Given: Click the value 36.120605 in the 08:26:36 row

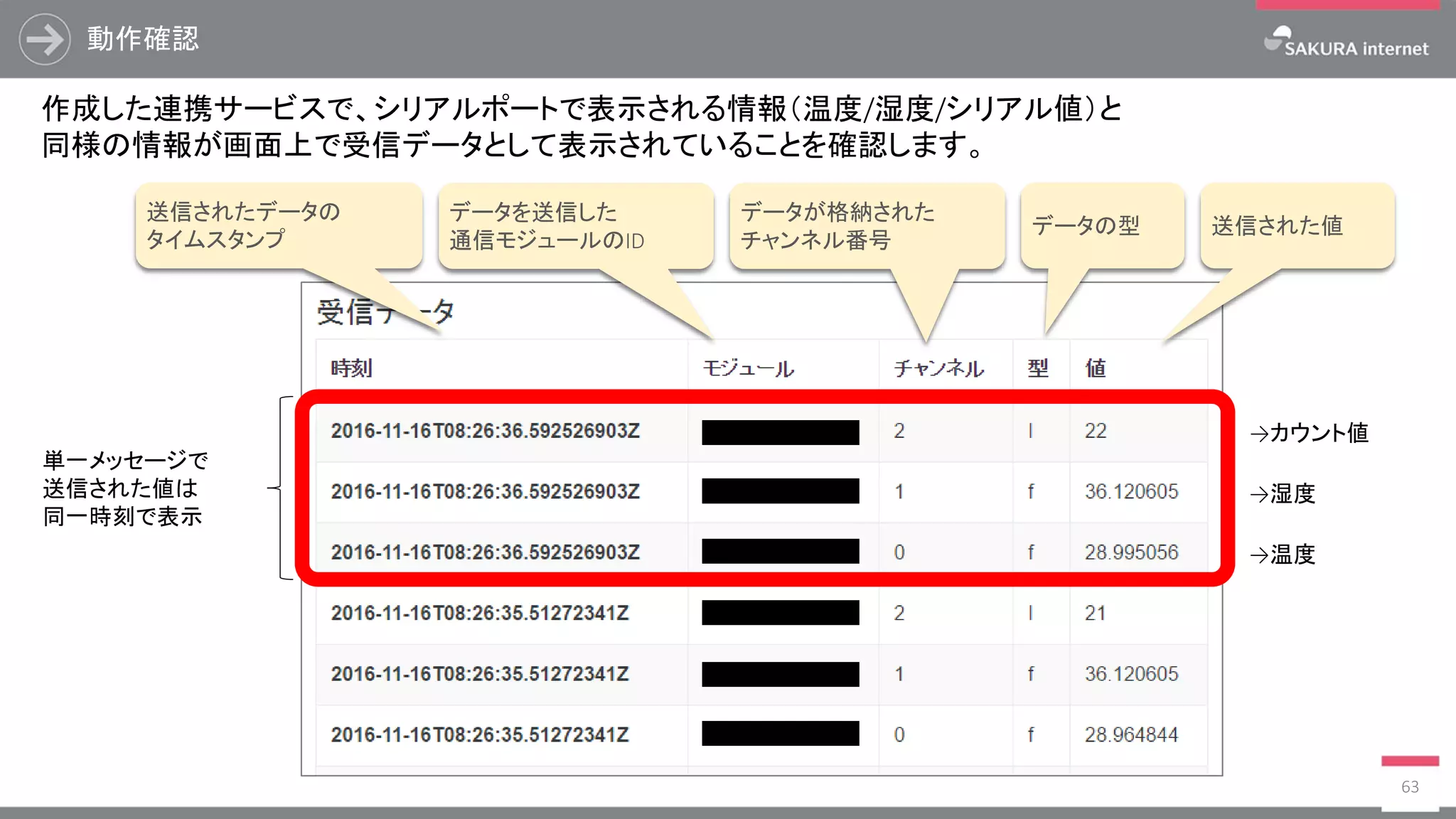Looking at the screenshot, I should pyautogui.click(x=1132, y=491).
